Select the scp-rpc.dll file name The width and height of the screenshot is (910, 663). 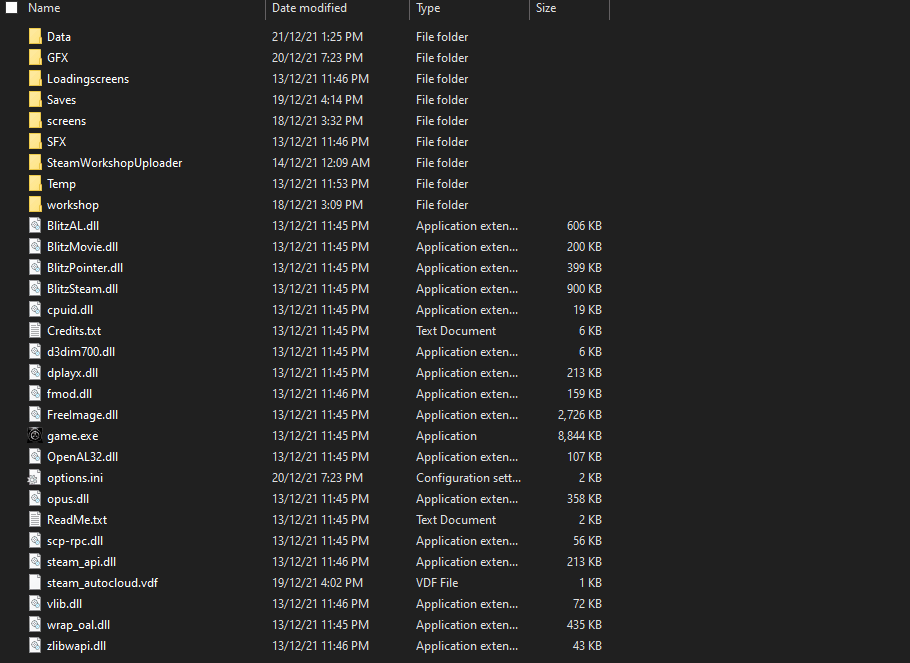click(75, 541)
